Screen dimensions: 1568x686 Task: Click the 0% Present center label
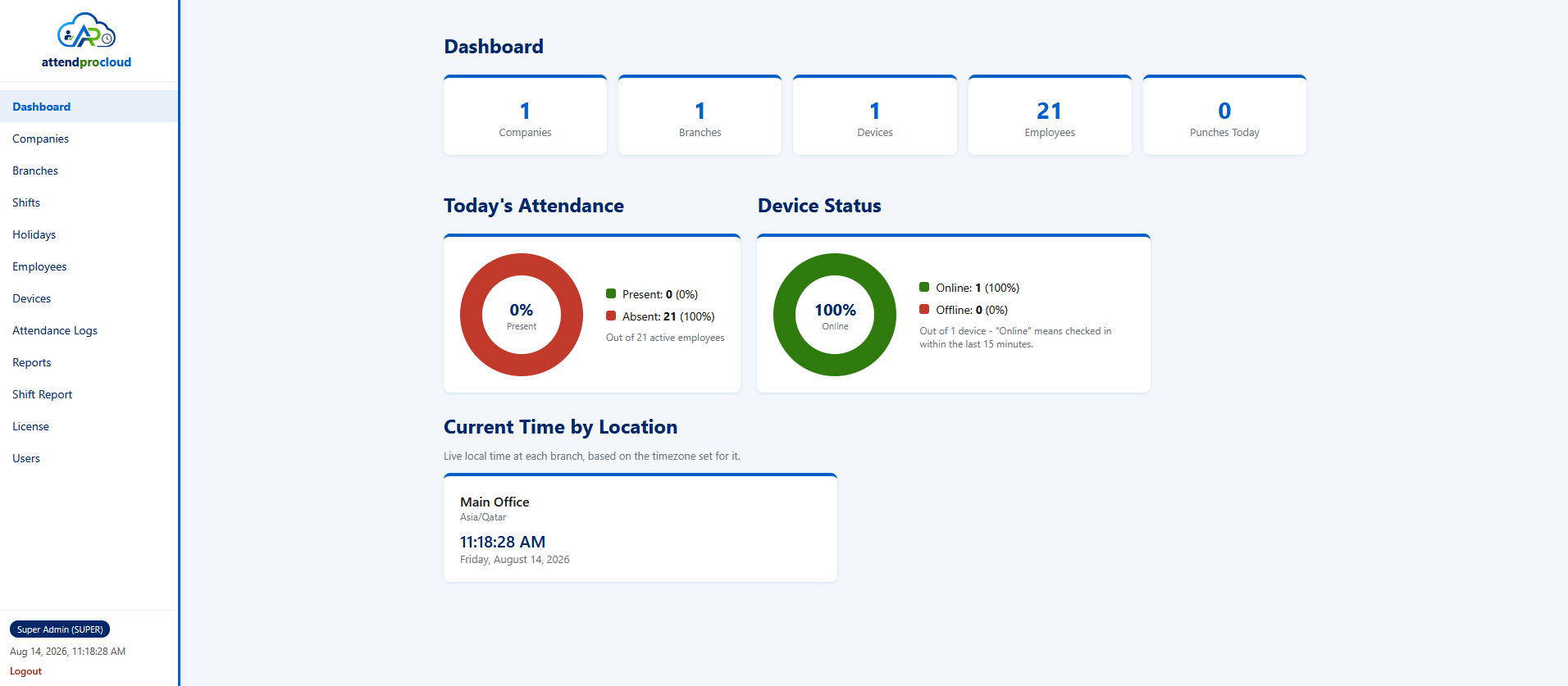click(x=522, y=316)
